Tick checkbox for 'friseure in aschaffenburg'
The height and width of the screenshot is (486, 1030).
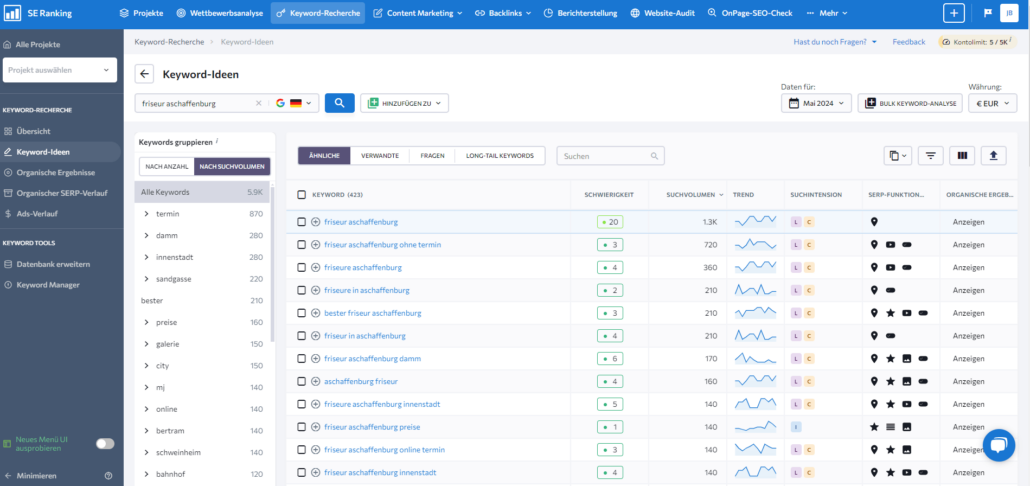(x=302, y=290)
